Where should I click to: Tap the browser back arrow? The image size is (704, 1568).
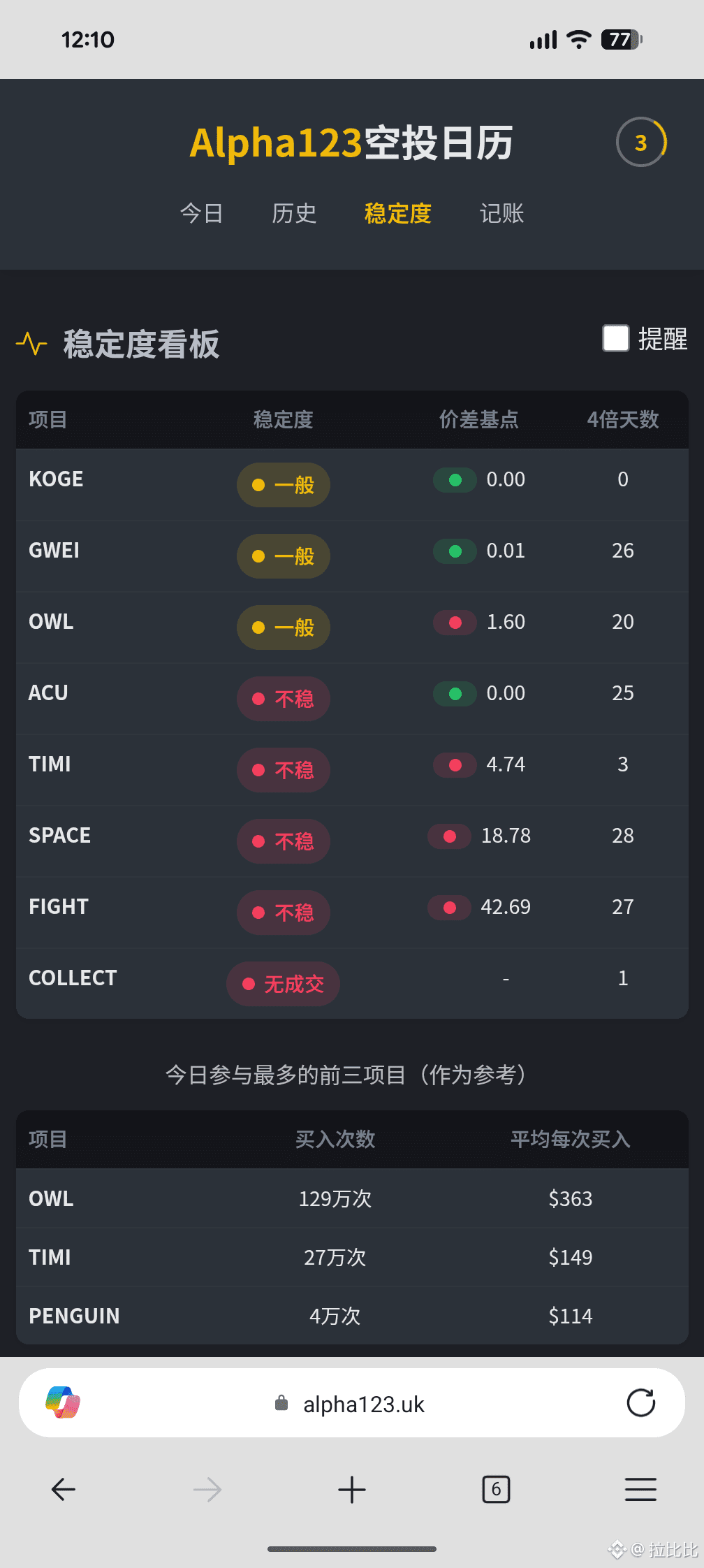pyautogui.click(x=63, y=1490)
